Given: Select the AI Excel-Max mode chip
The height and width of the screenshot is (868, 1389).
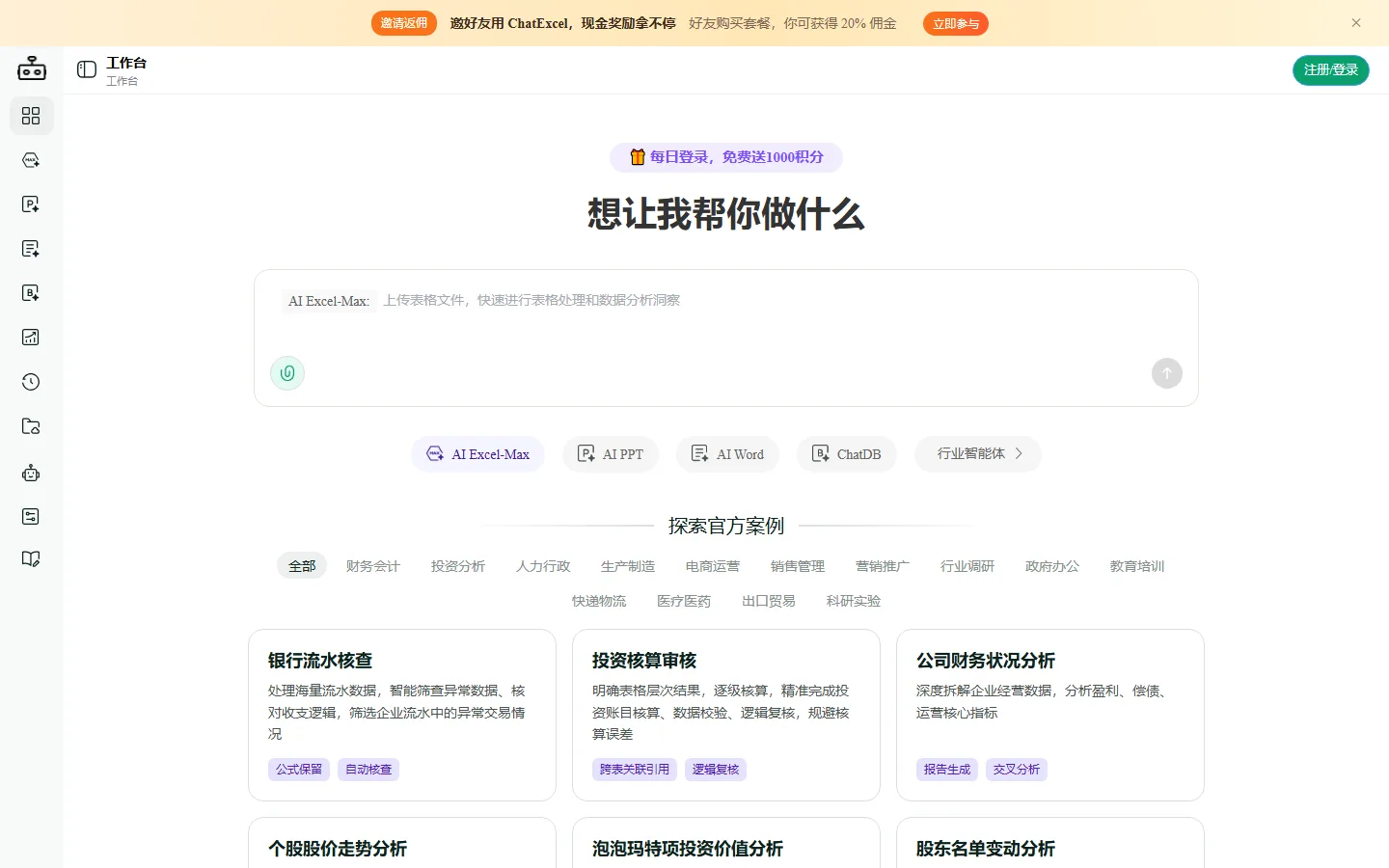Looking at the screenshot, I should pyautogui.click(x=477, y=454).
